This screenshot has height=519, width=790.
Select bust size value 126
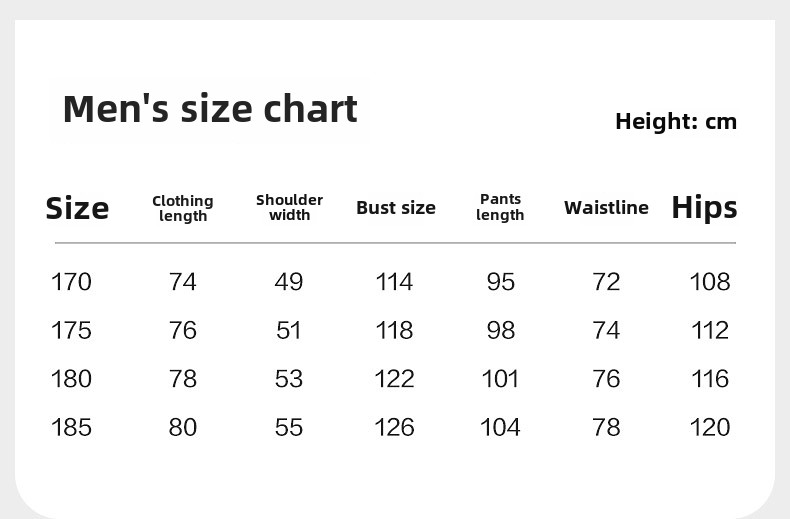[x=394, y=427]
